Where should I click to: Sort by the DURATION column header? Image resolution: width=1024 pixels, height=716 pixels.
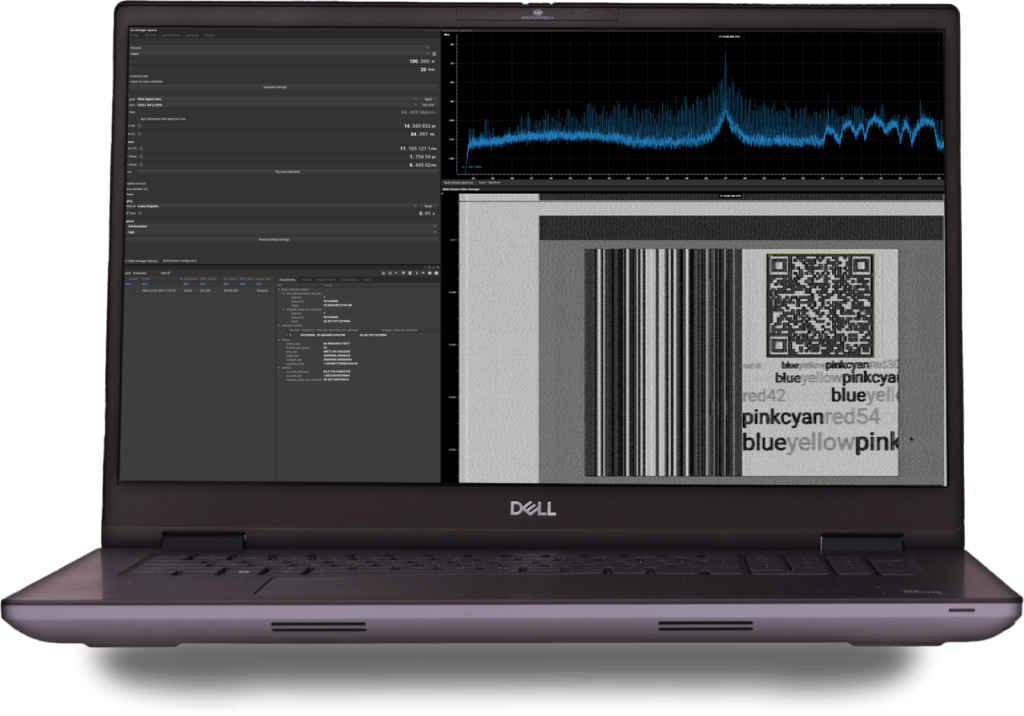point(190,279)
